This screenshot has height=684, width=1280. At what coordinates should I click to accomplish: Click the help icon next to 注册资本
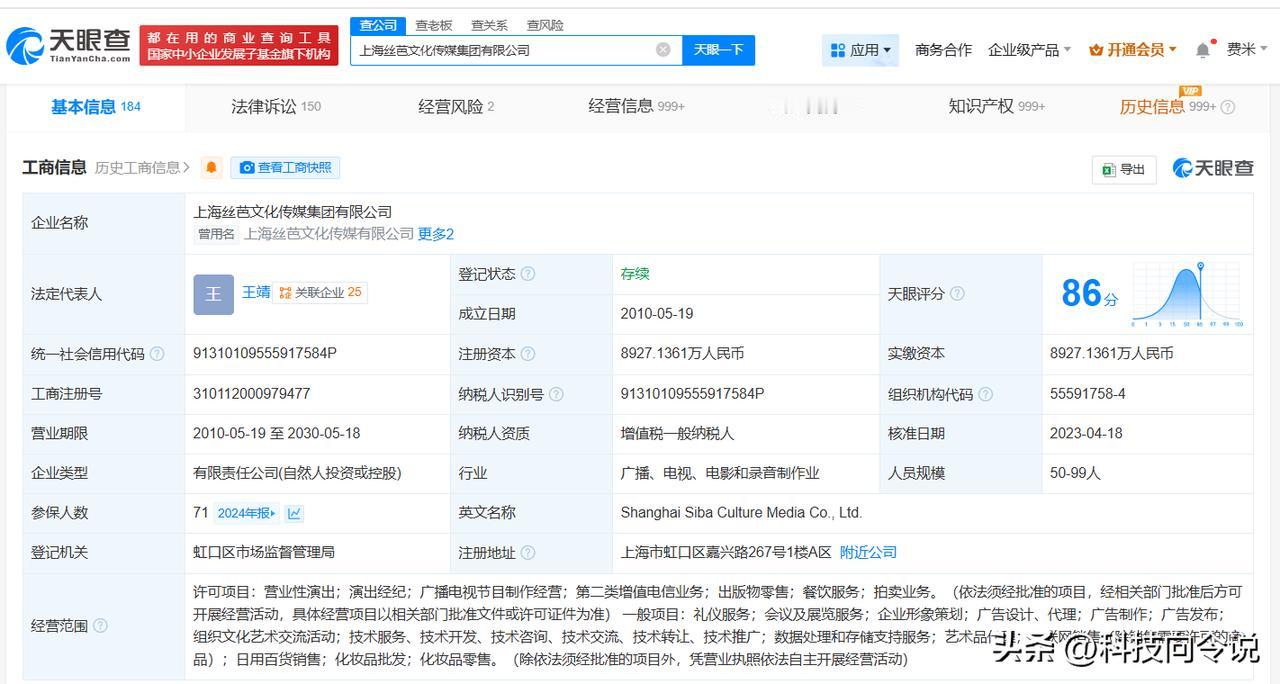[x=528, y=354]
